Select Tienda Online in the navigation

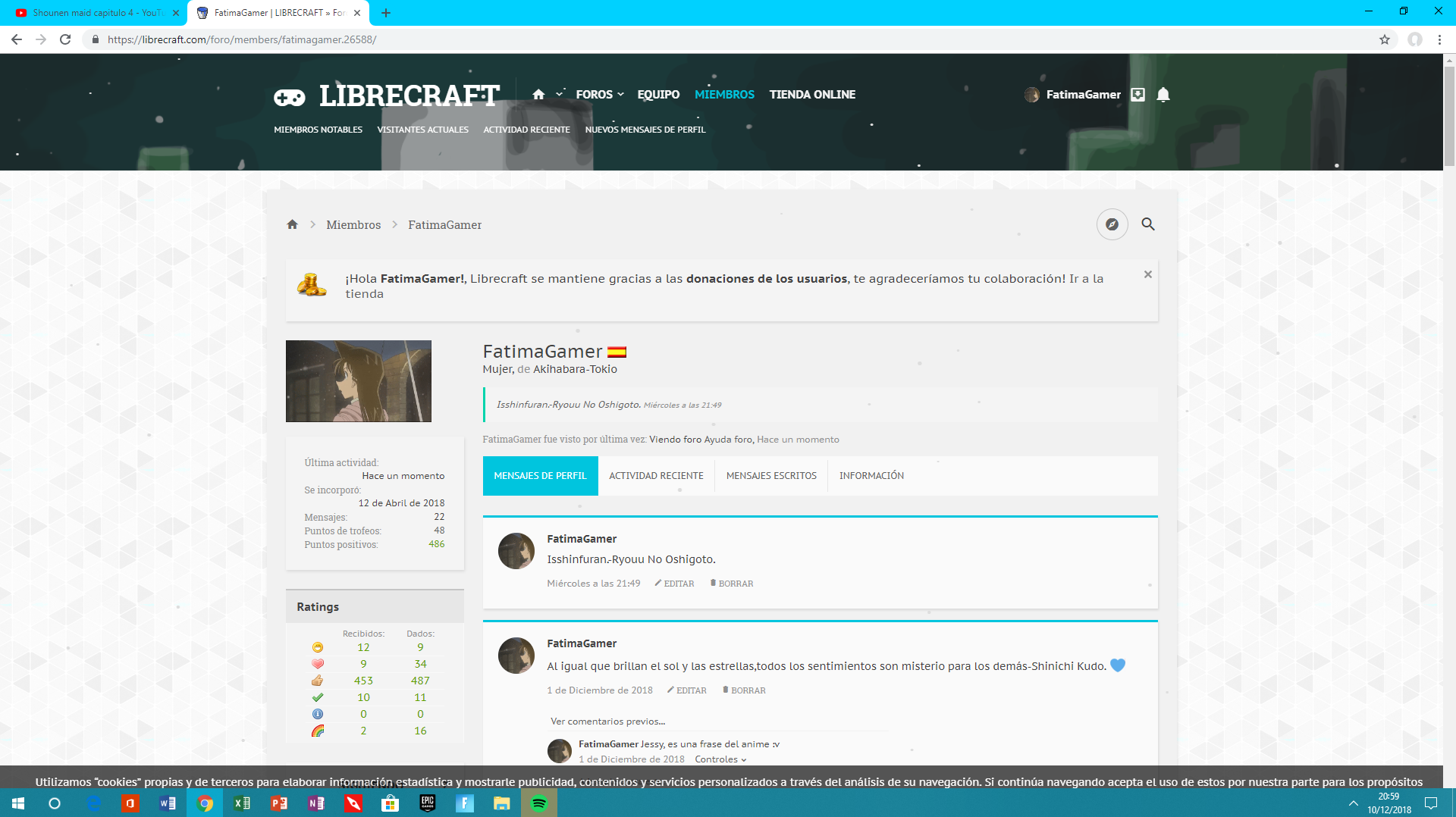[x=812, y=95]
